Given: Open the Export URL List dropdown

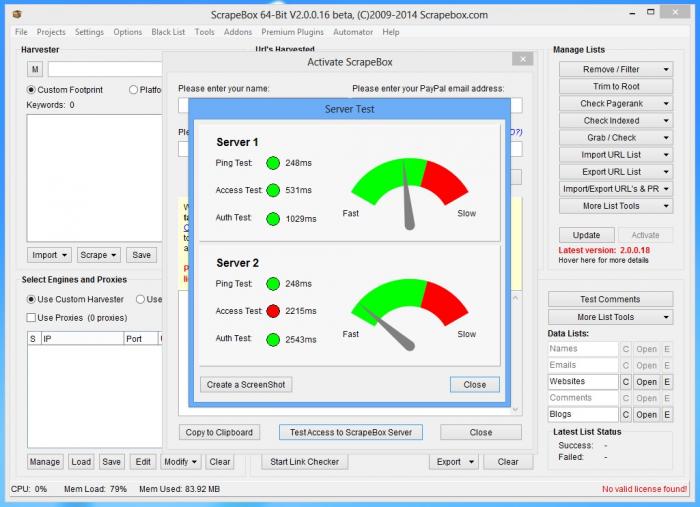Looking at the screenshot, I should (x=616, y=172).
